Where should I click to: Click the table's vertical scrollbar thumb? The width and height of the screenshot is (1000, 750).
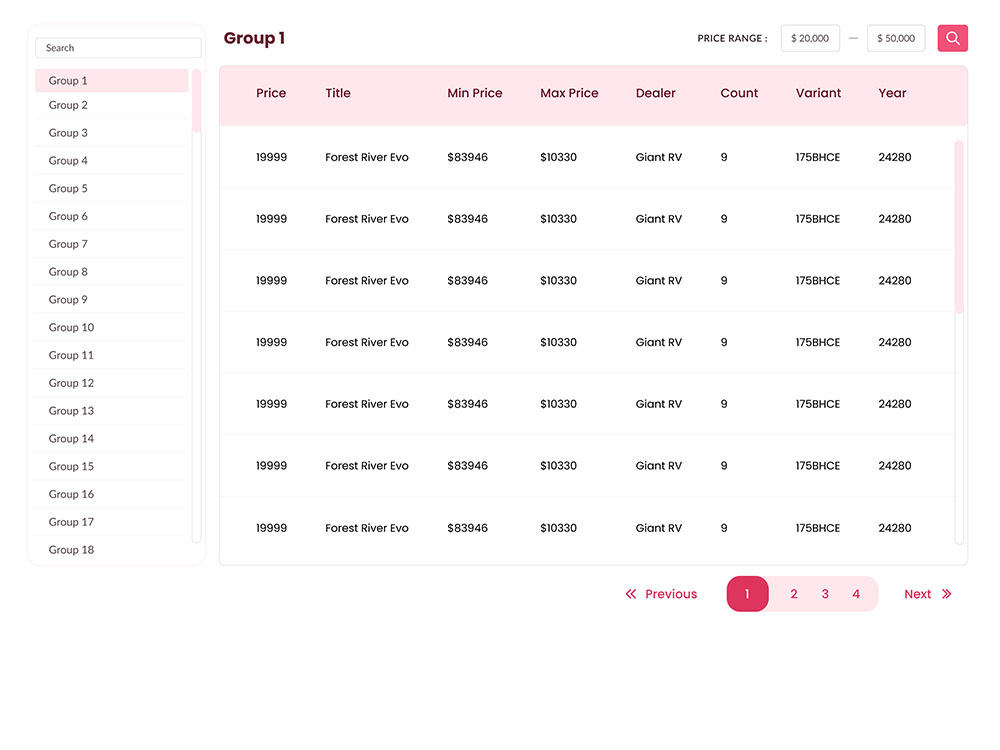coord(959,226)
